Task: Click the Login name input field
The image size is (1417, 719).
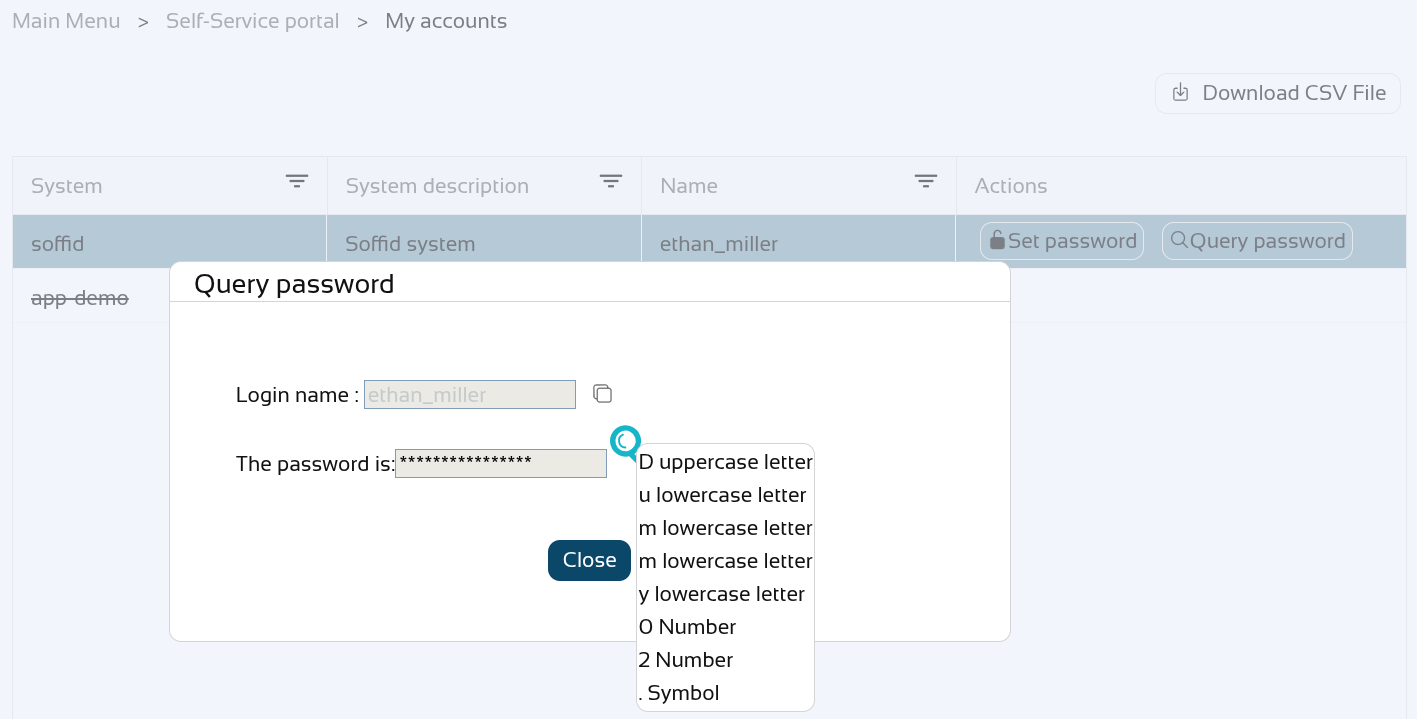Action: (470, 394)
